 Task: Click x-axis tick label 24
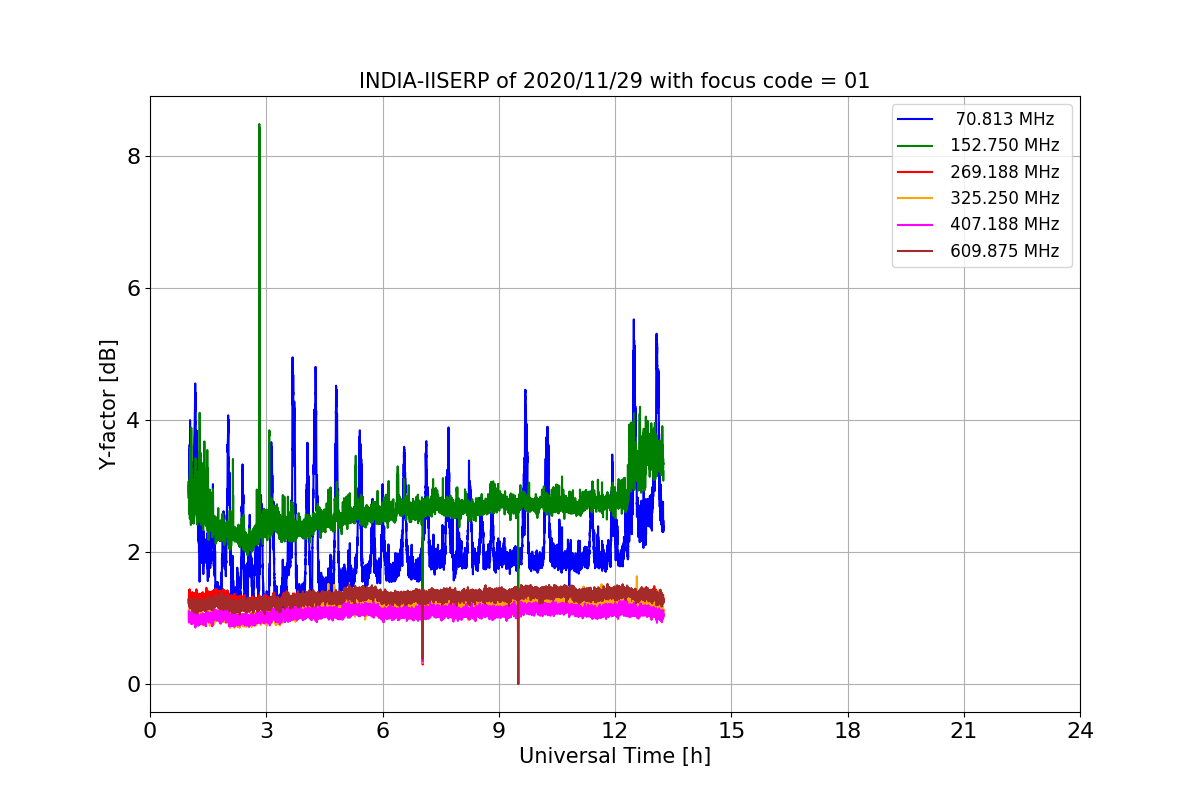click(1080, 730)
